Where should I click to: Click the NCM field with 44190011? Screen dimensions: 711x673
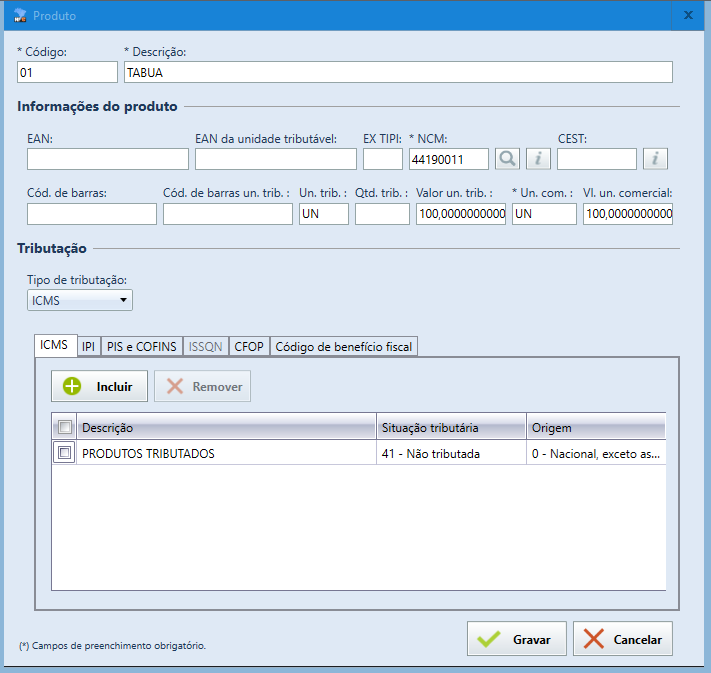coord(449,159)
